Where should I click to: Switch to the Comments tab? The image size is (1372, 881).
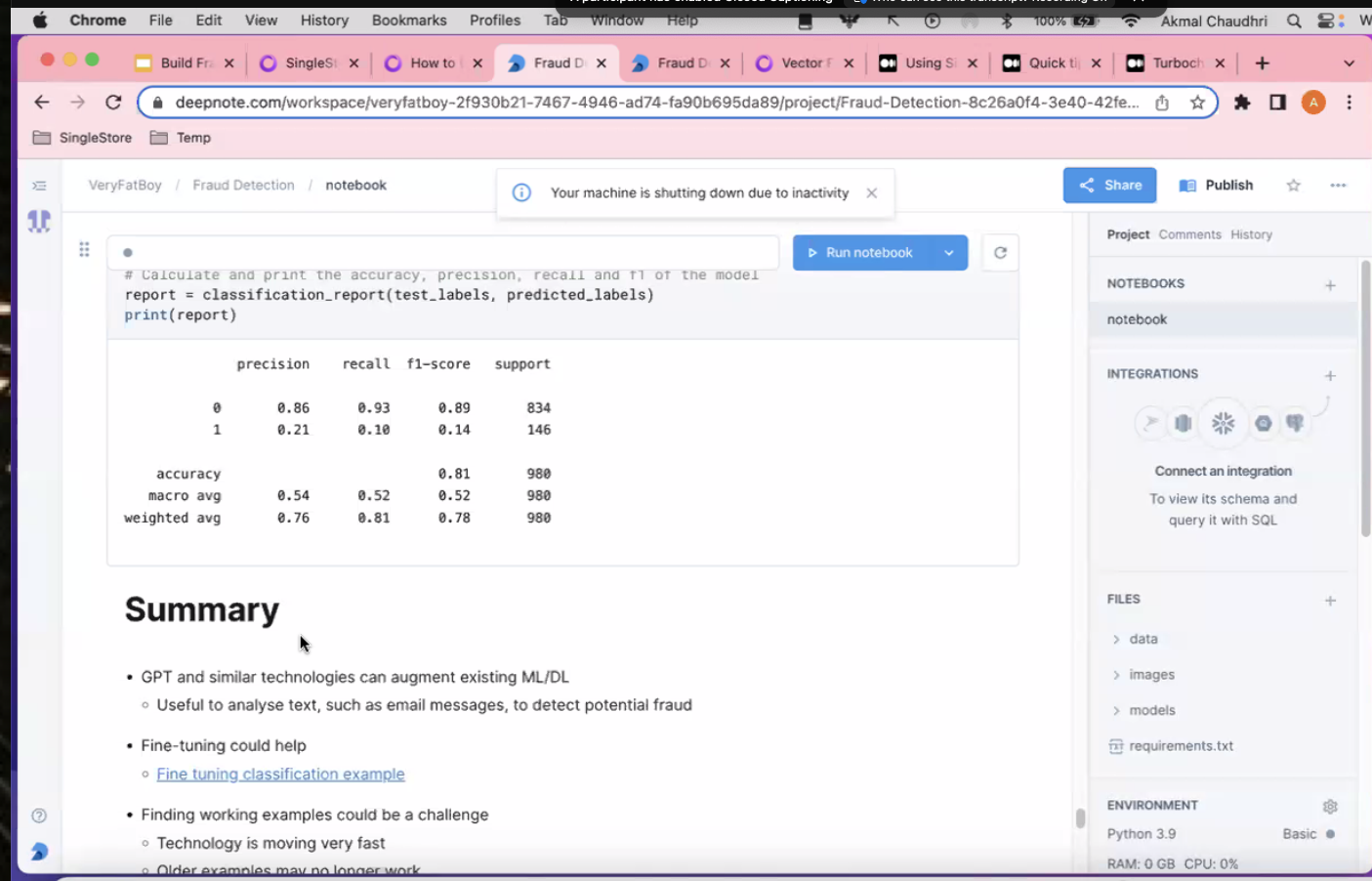pyautogui.click(x=1189, y=234)
